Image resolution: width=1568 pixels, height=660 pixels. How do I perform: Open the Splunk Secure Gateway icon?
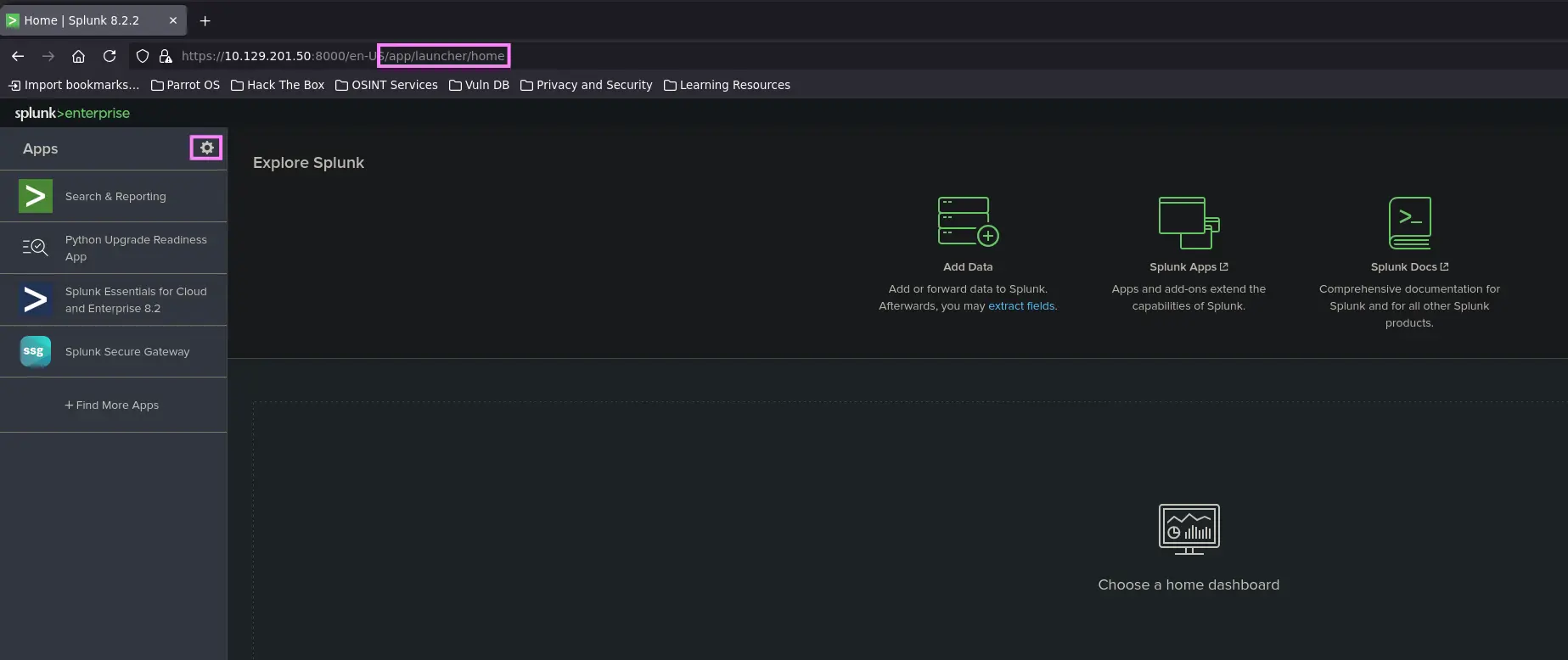(35, 351)
